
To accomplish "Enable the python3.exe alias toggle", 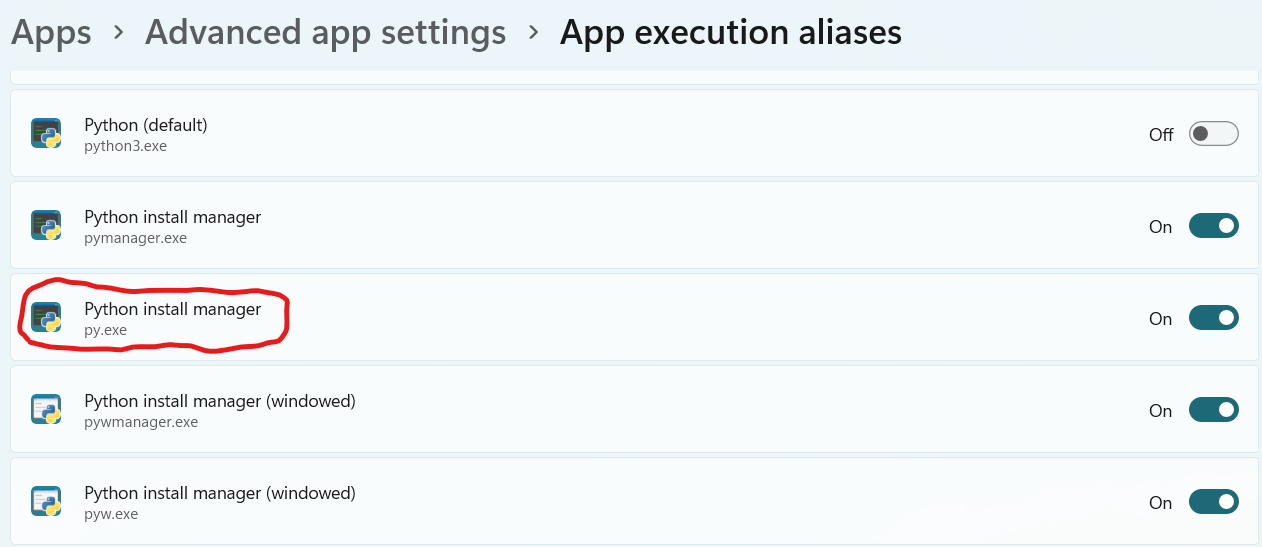I will (x=1213, y=134).
